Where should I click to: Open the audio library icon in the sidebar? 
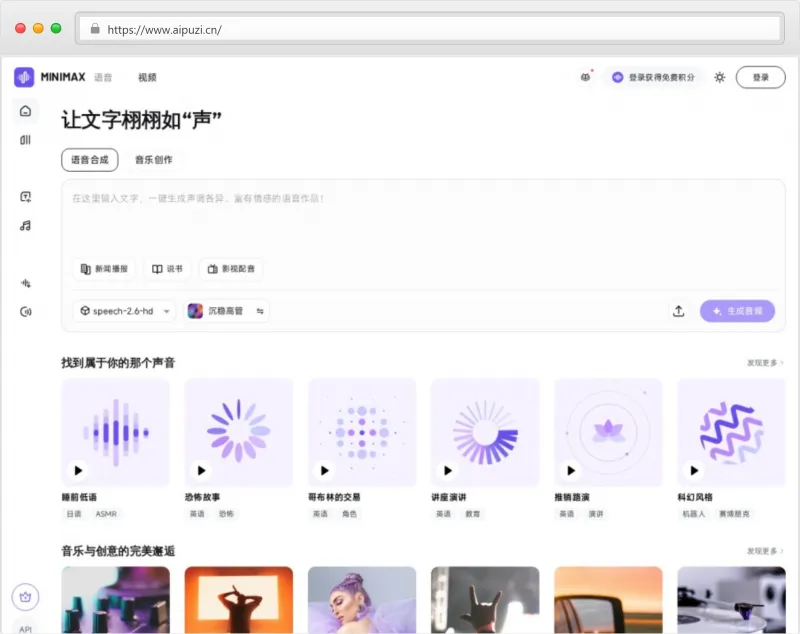(x=27, y=141)
